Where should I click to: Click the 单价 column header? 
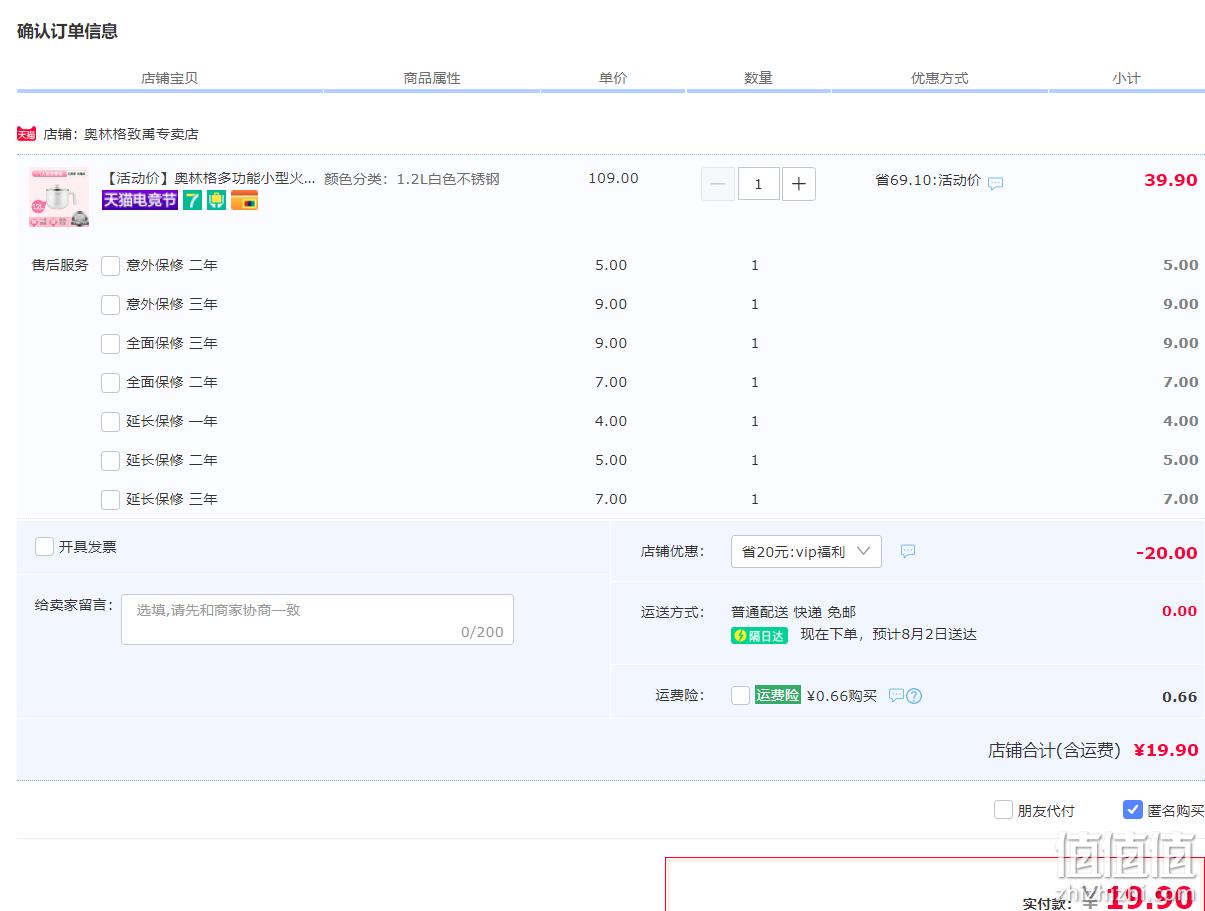tap(613, 78)
